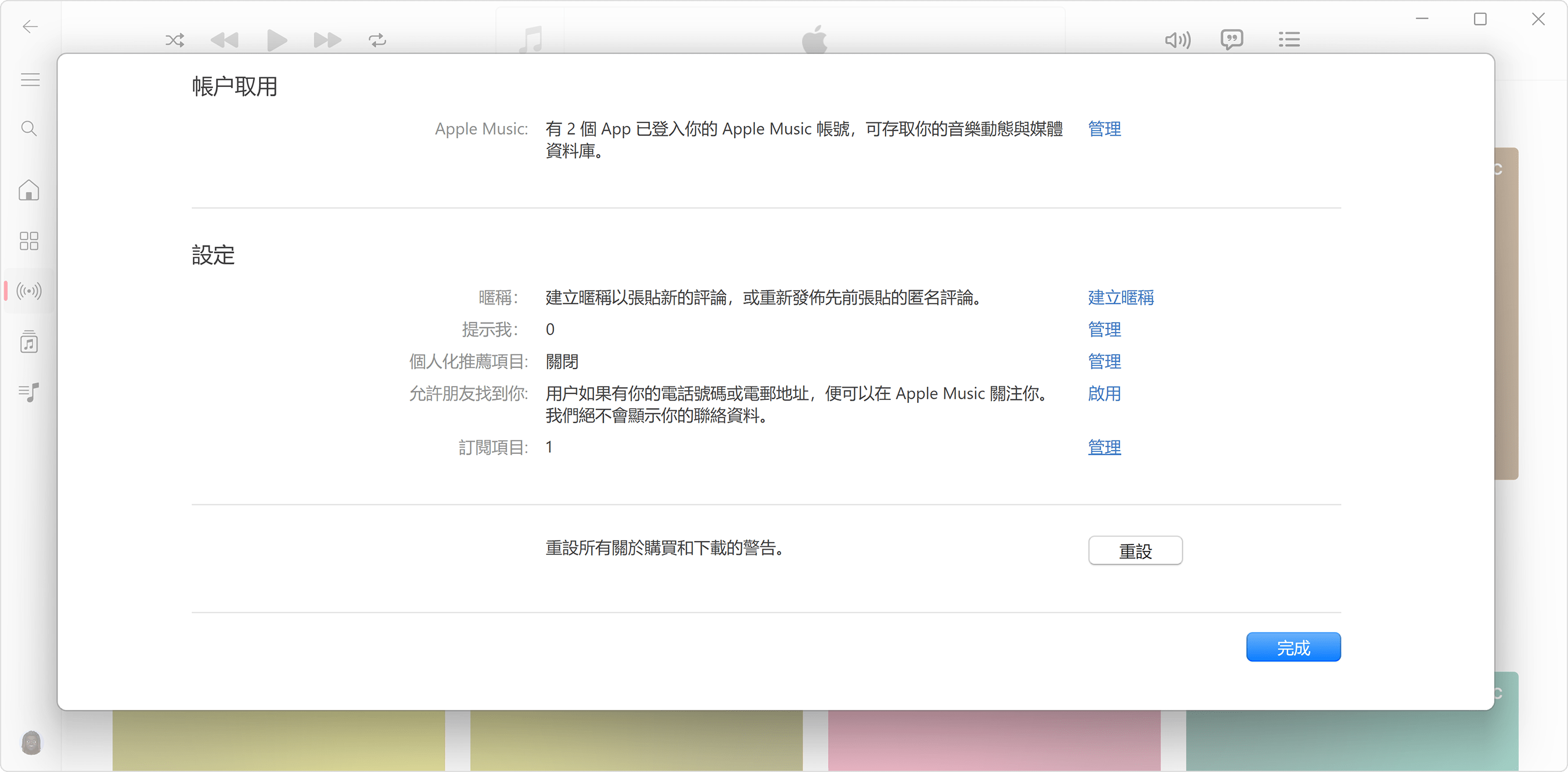Click the 暱稱 label
This screenshot has width=1568, height=772.
[498, 298]
